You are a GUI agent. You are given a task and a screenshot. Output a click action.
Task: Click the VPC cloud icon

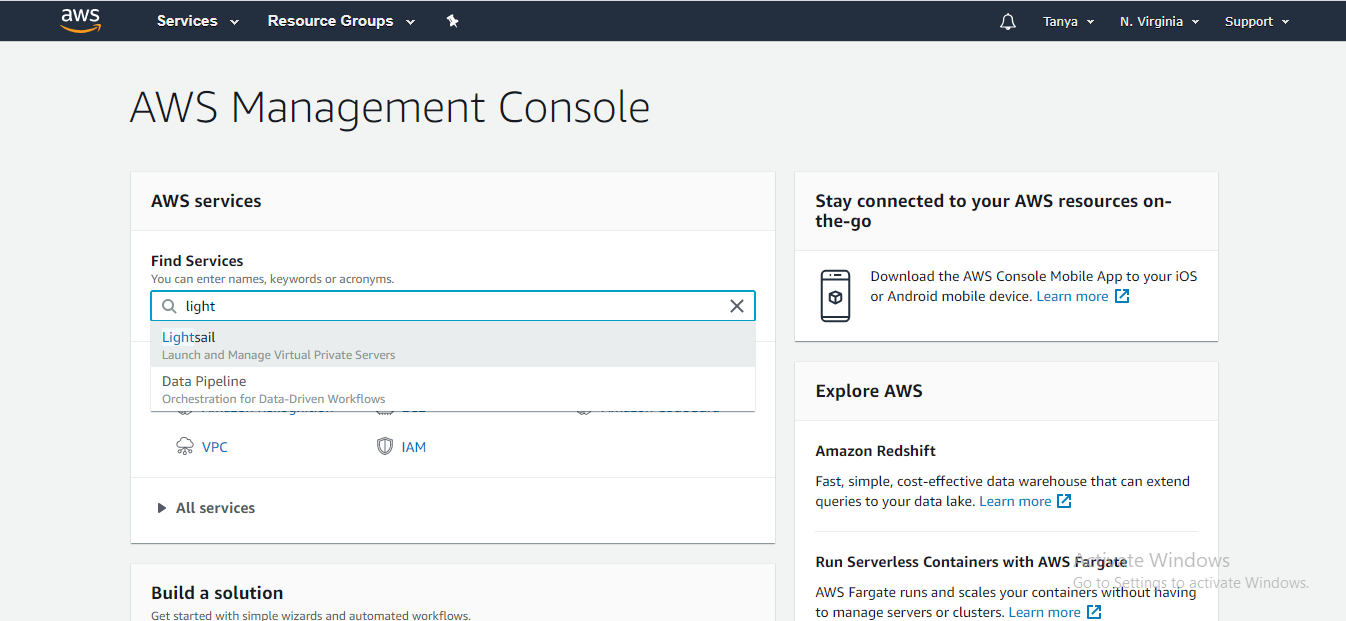pos(185,447)
